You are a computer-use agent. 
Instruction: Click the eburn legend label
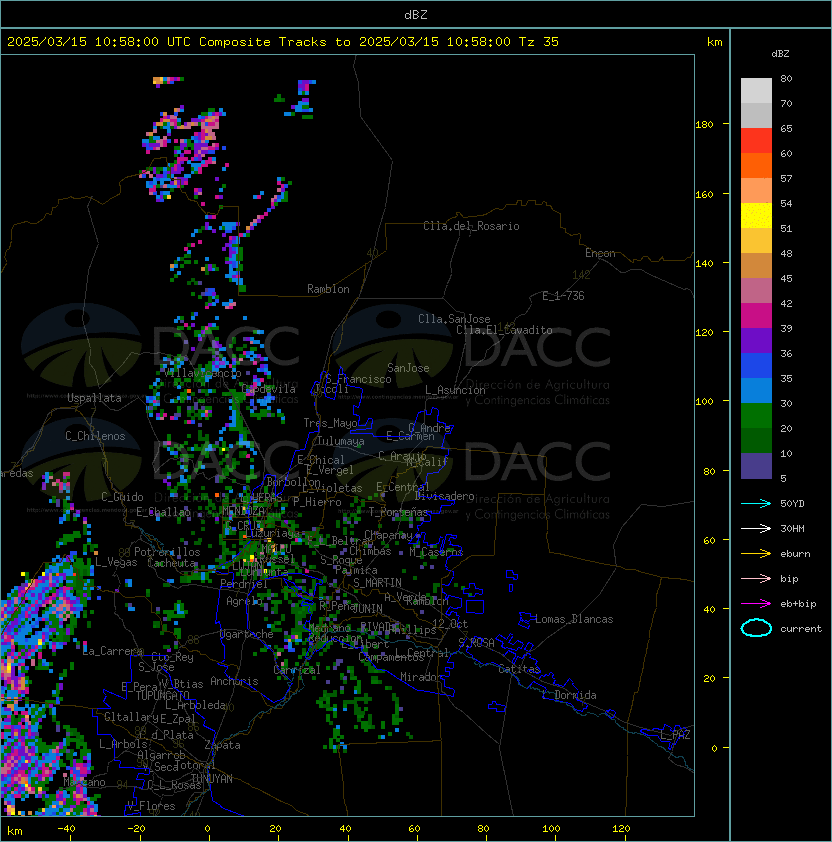(x=795, y=554)
